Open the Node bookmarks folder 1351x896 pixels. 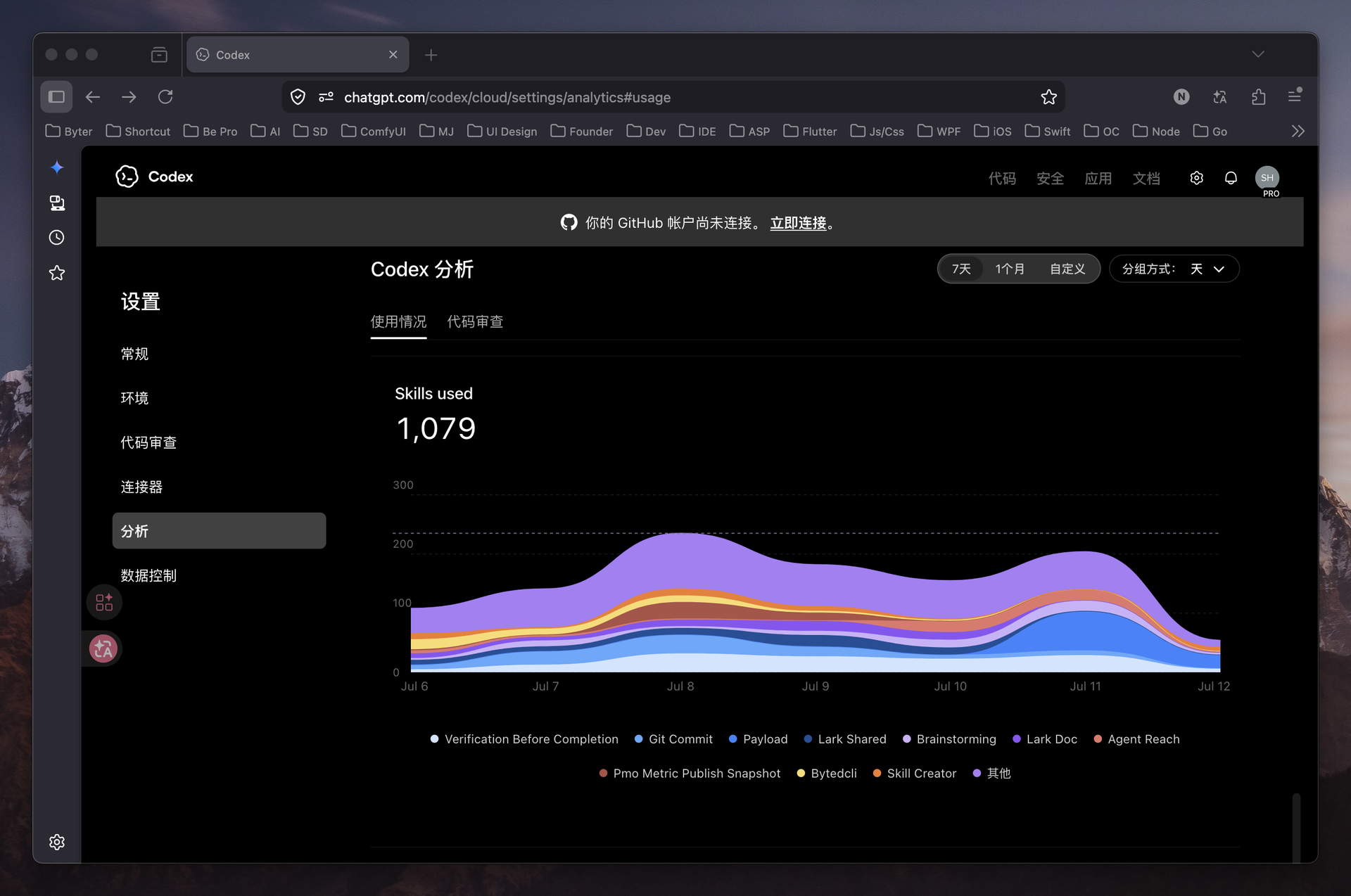tap(1156, 132)
